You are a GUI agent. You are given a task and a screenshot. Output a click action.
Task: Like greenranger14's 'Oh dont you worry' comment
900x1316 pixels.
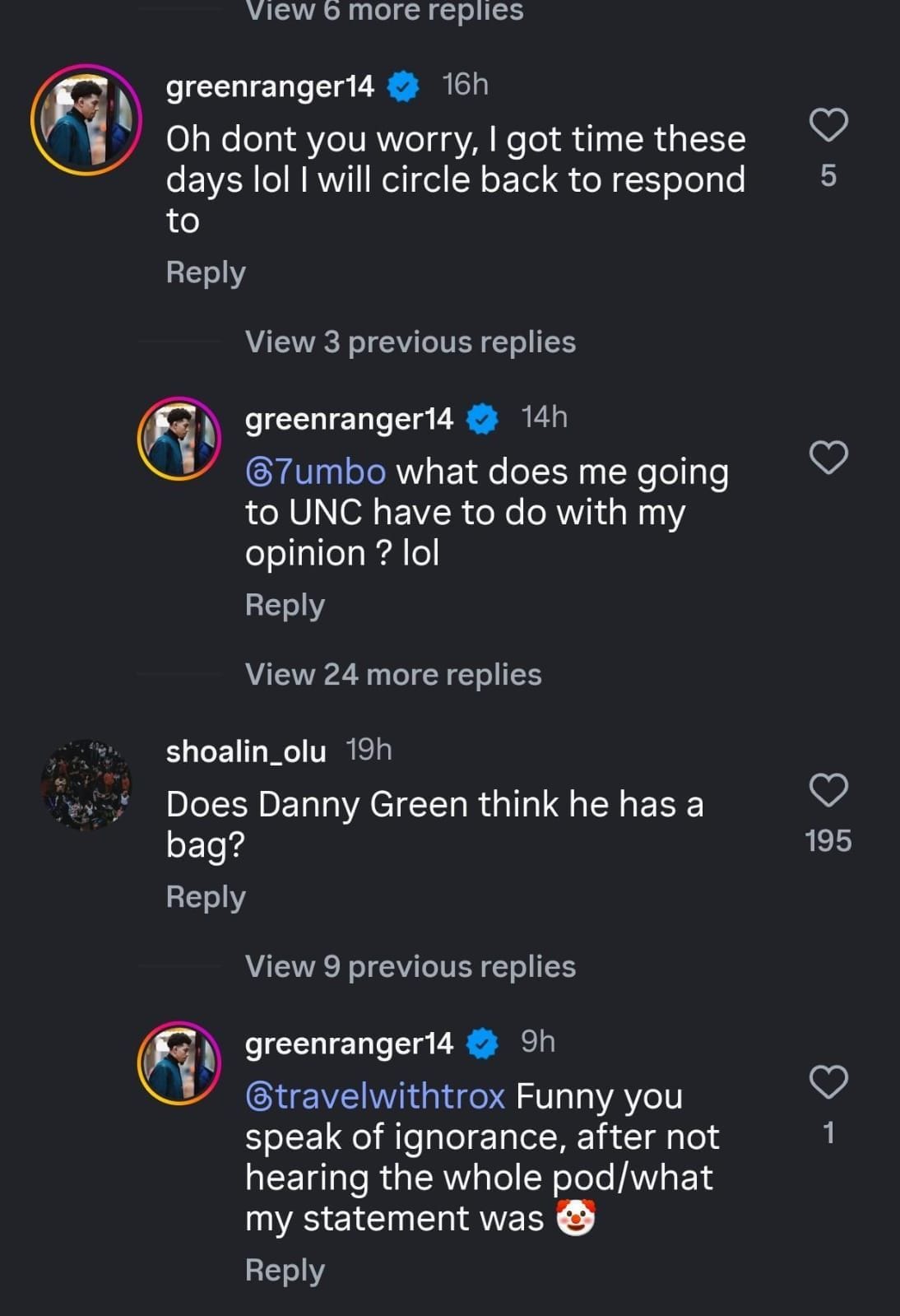coord(828,124)
